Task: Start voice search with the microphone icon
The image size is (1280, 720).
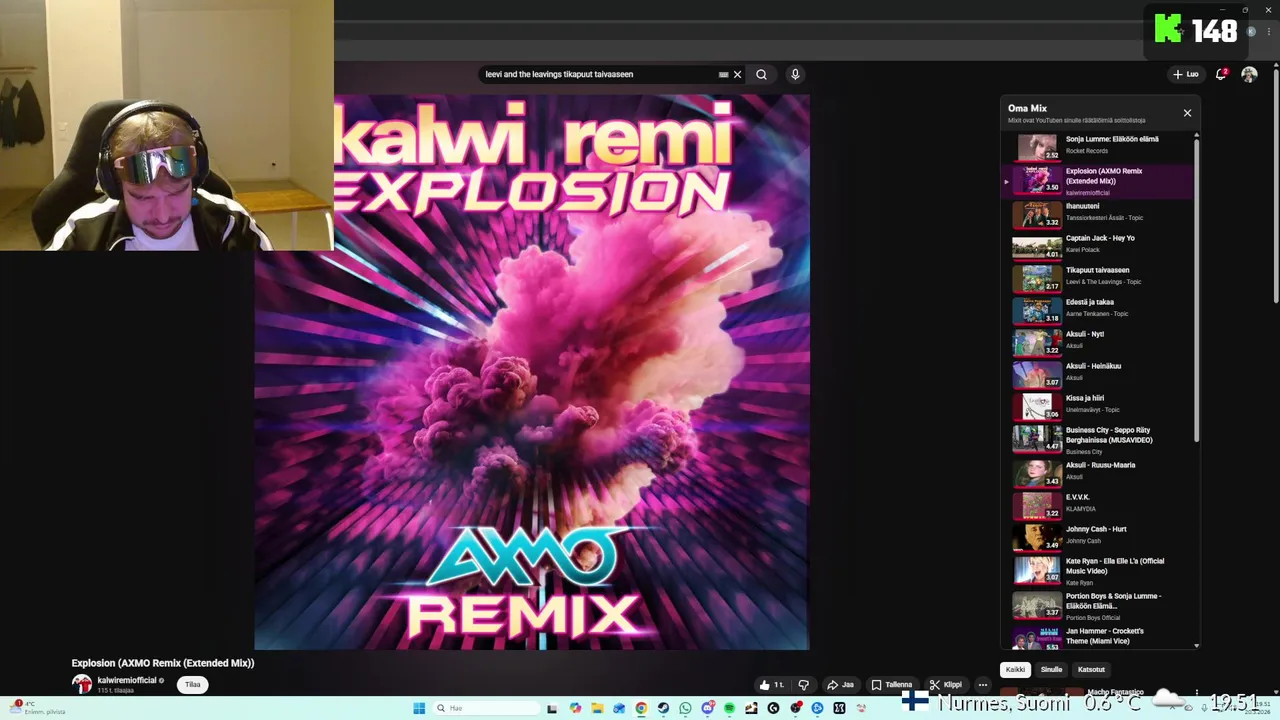Action: pos(795,74)
